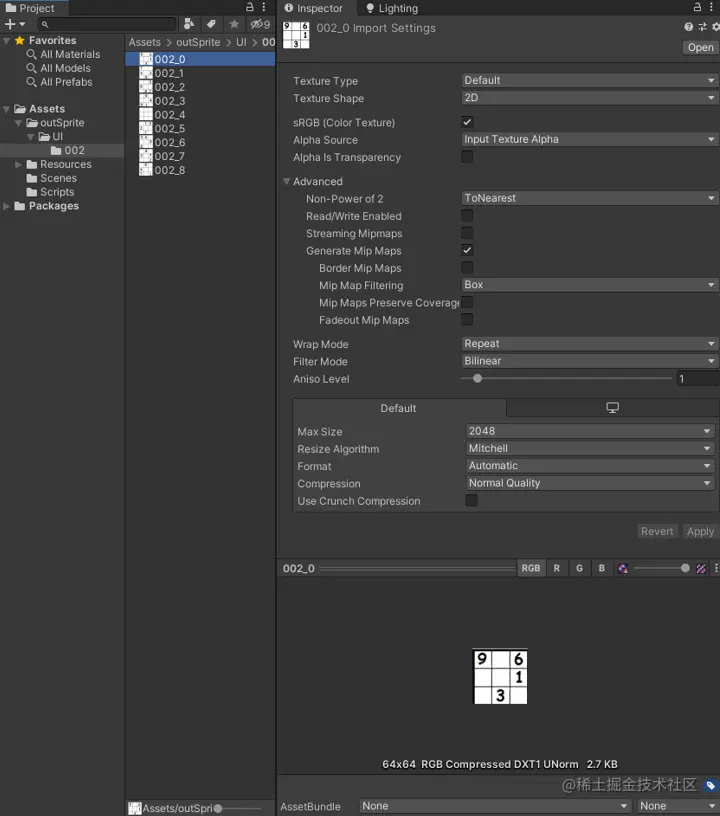Open Max Size dropdown
Viewport: 720px width, 816px height.
590,431
